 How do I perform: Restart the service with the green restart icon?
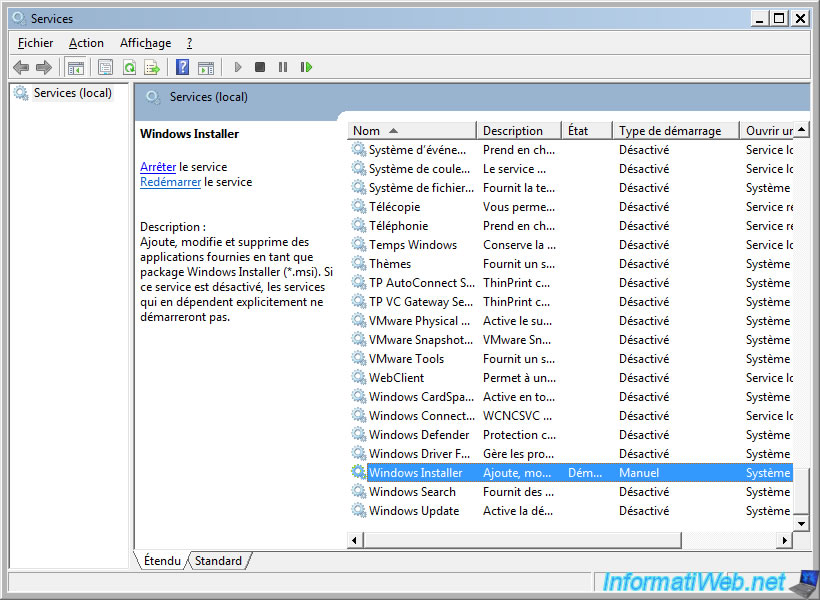[x=306, y=67]
